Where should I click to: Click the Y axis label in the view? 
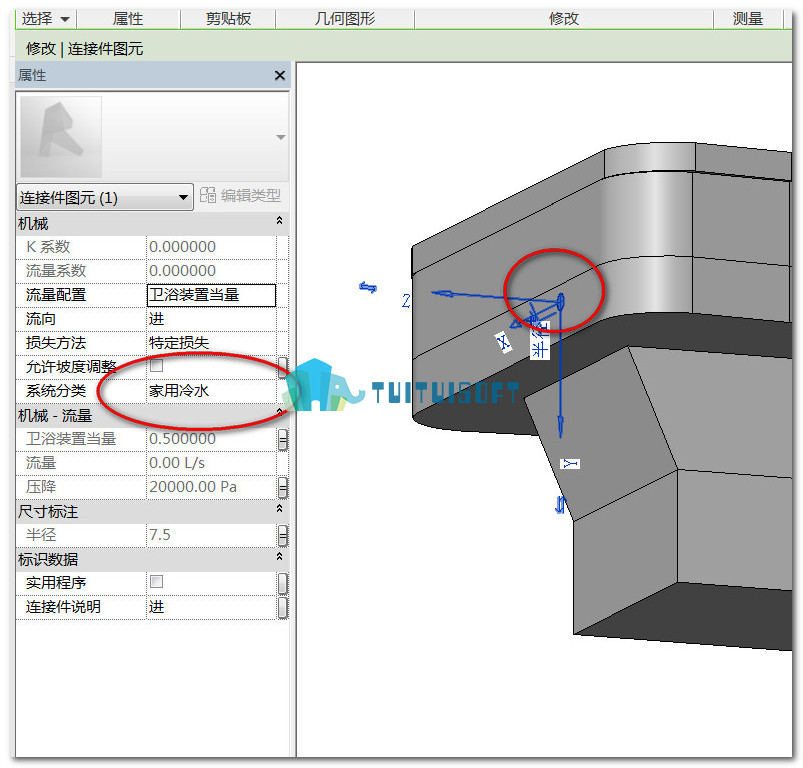point(570,464)
